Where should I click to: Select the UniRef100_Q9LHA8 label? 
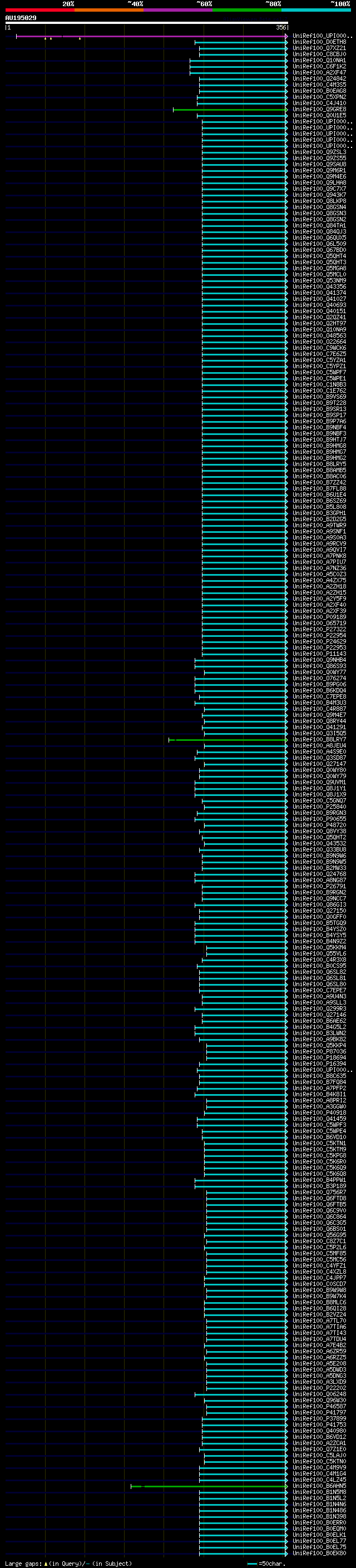(x=319, y=182)
